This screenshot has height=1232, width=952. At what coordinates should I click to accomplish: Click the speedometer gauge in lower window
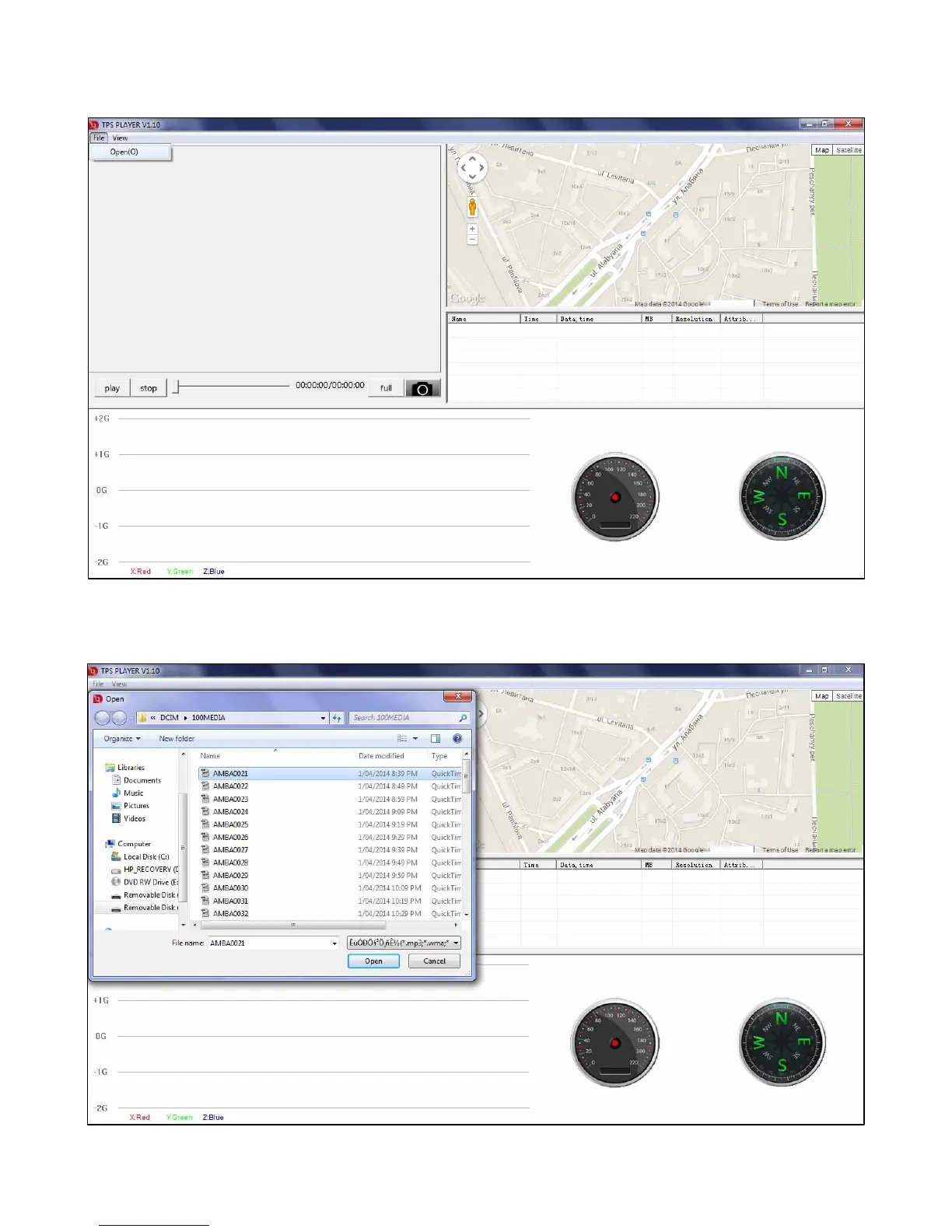[x=615, y=1042]
